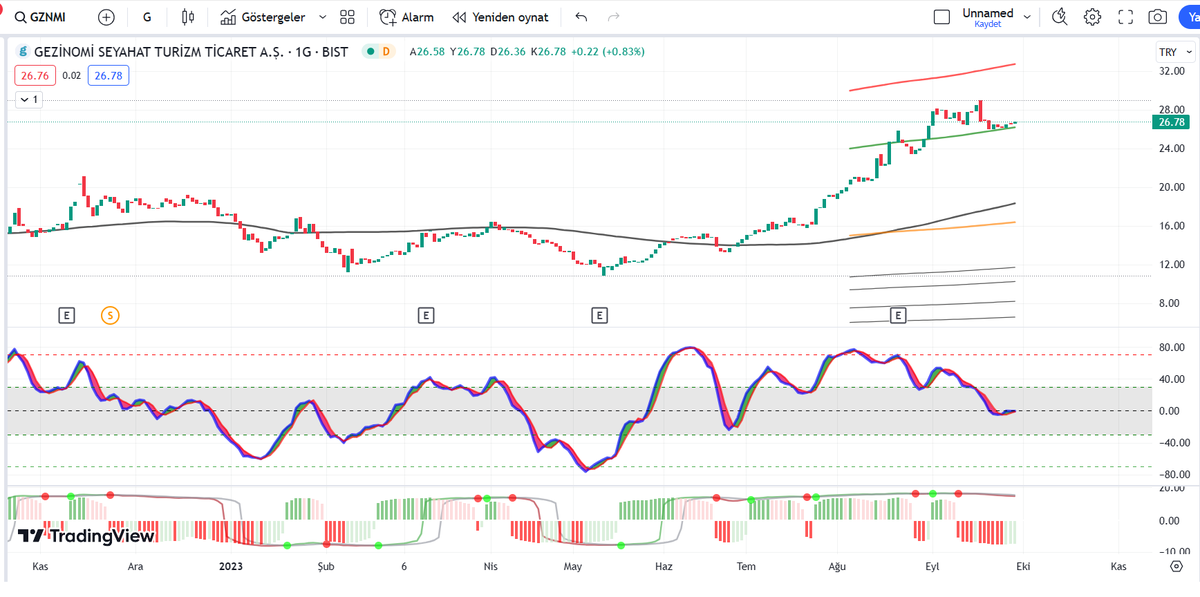This screenshot has width=1200, height=597.
Task: Click the earnings E marker near May
Action: (x=600, y=316)
